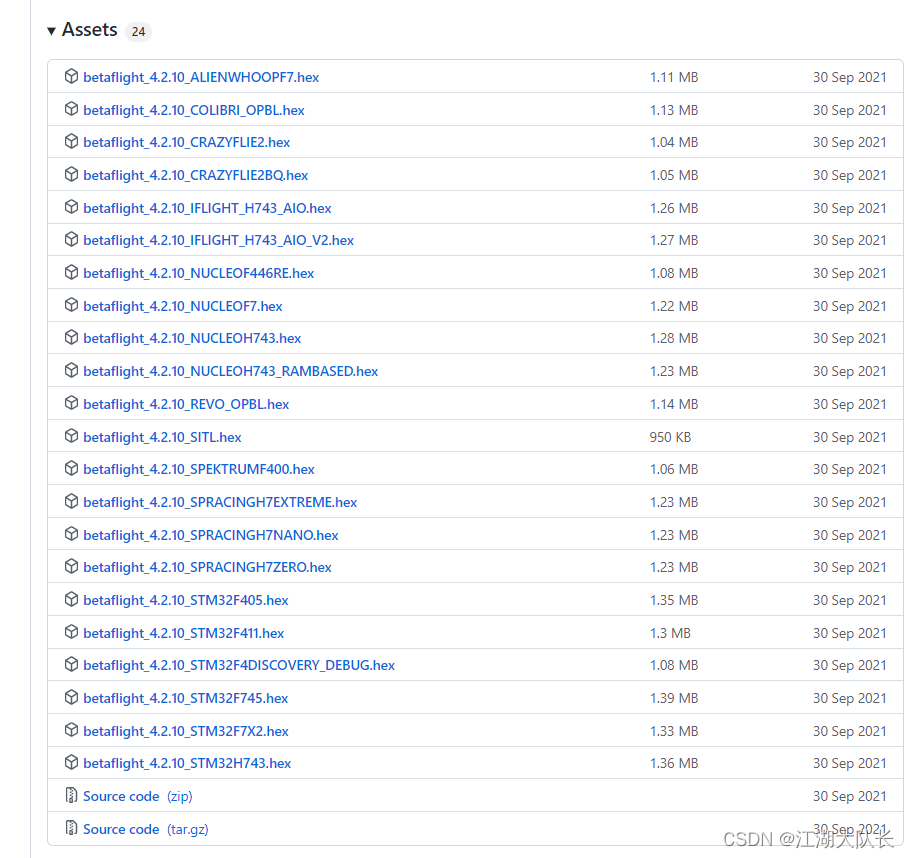910x858 pixels.
Task: Click package icon beside STM32F411.hex
Action: click(x=71, y=632)
